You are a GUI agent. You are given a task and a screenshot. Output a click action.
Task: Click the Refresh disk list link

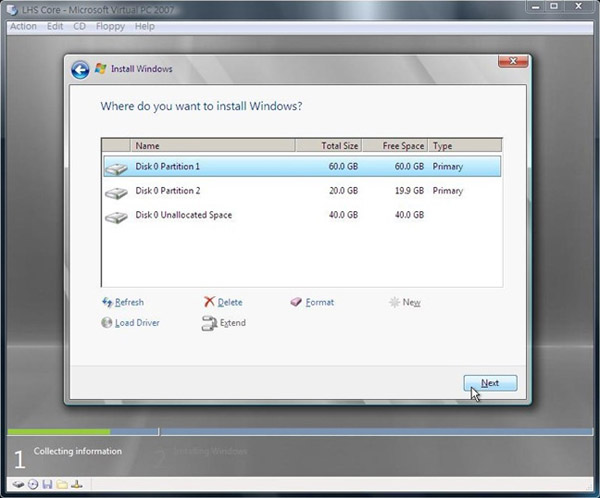click(x=128, y=302)
